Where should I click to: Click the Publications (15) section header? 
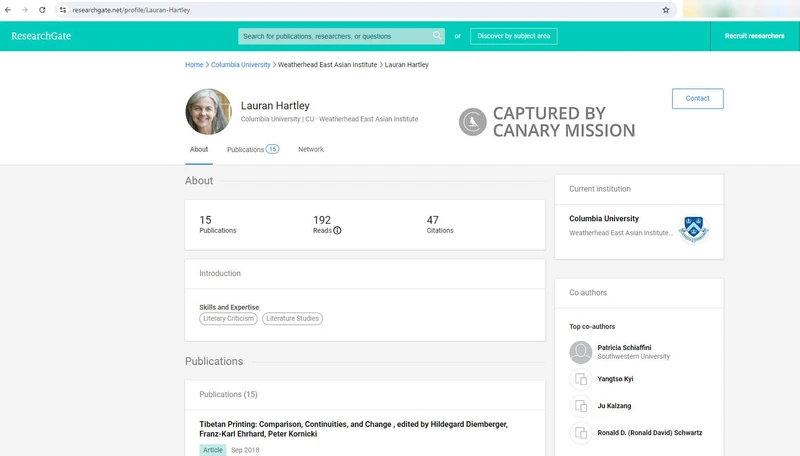[x=229, y=394]
